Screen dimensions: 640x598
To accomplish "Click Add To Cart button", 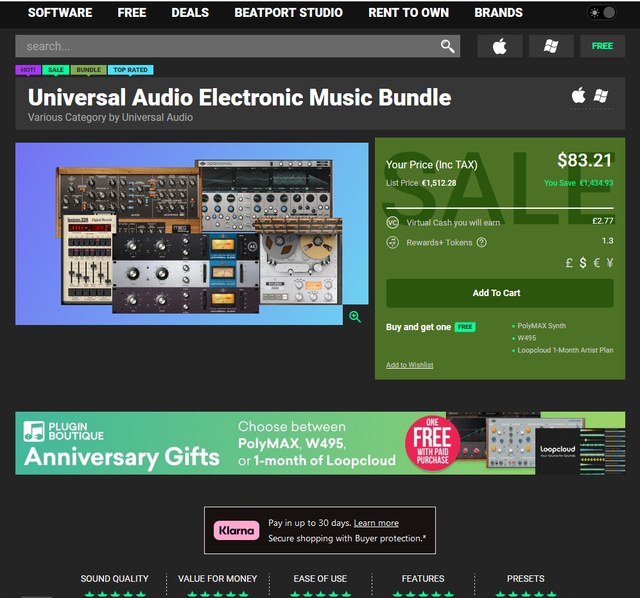I will tap(500, 293).
